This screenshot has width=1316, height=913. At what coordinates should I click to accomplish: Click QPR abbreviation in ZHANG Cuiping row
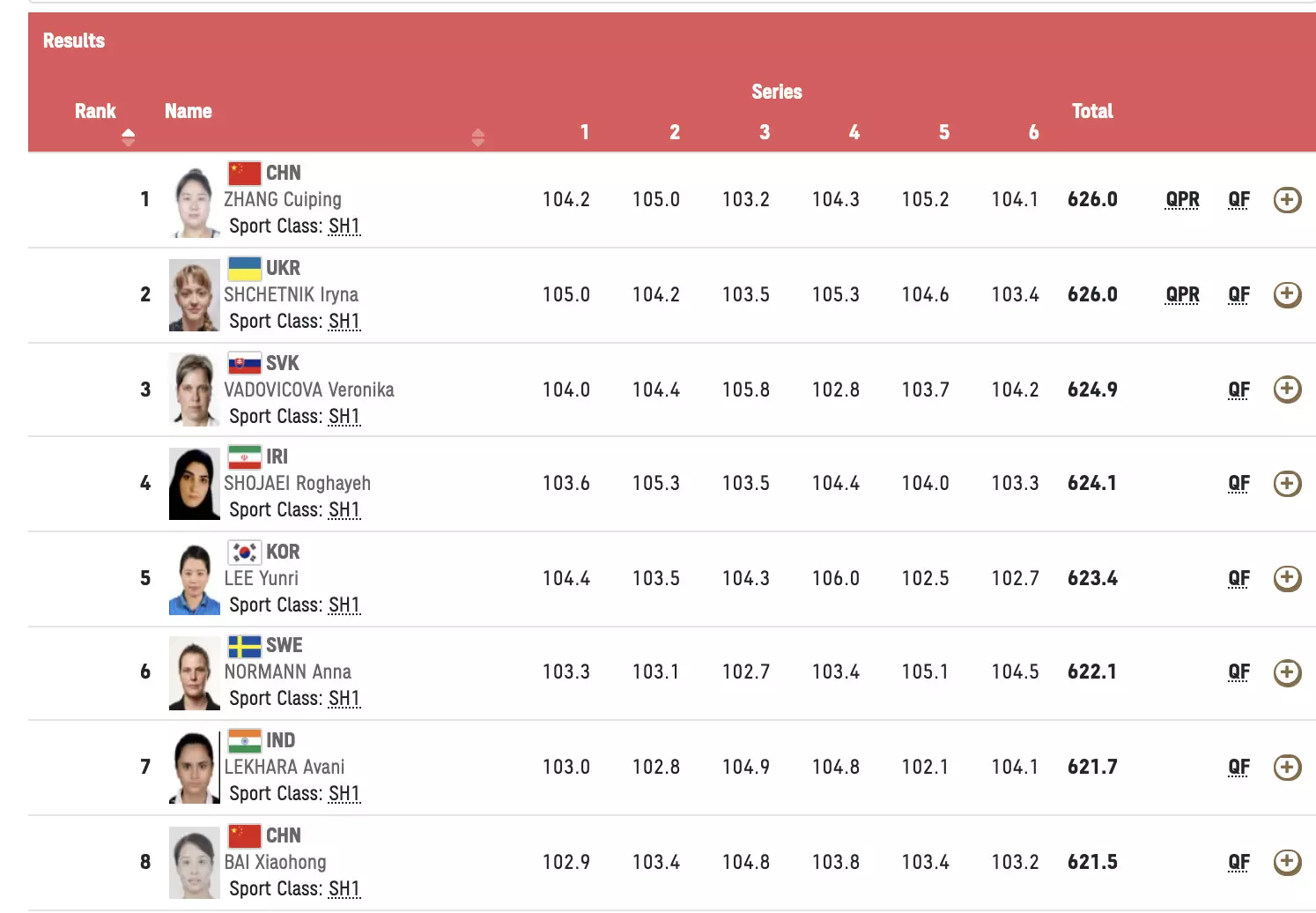(x=1182, y=200)
